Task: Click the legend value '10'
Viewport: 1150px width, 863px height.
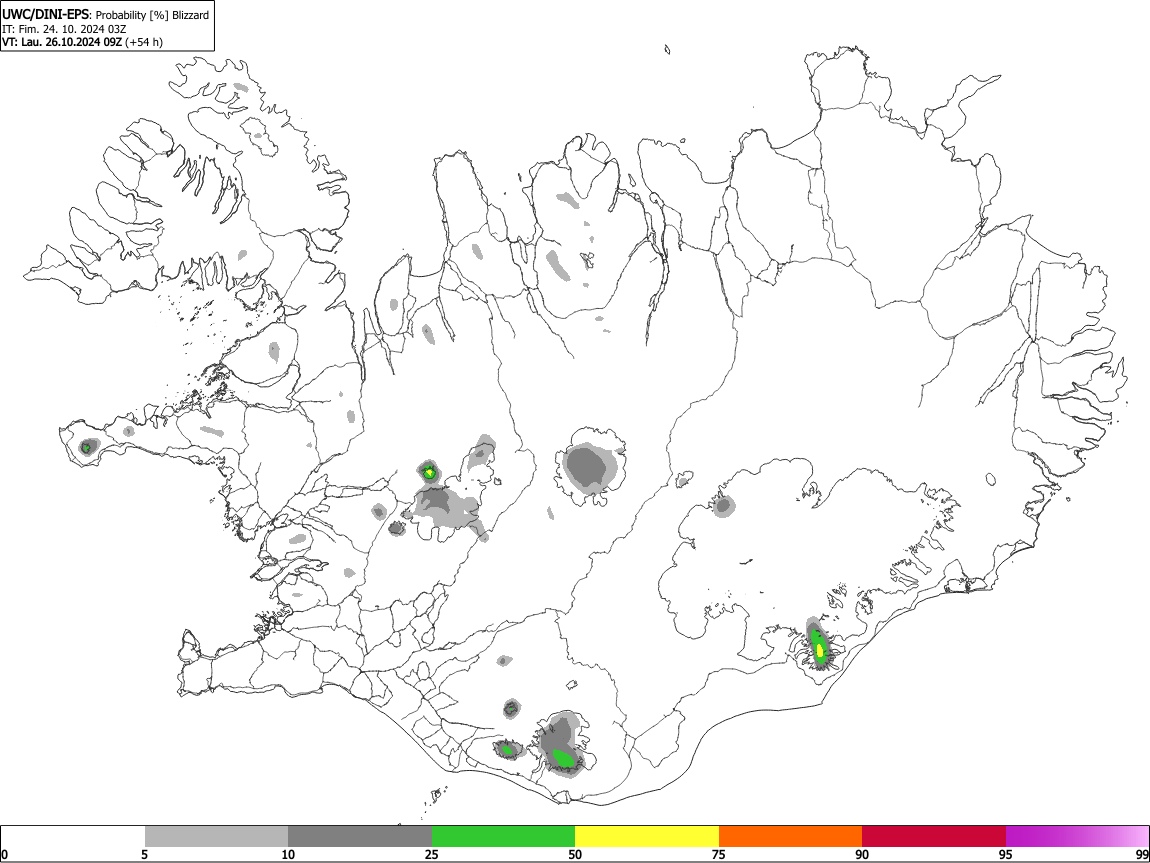Action: click(288, 854)
